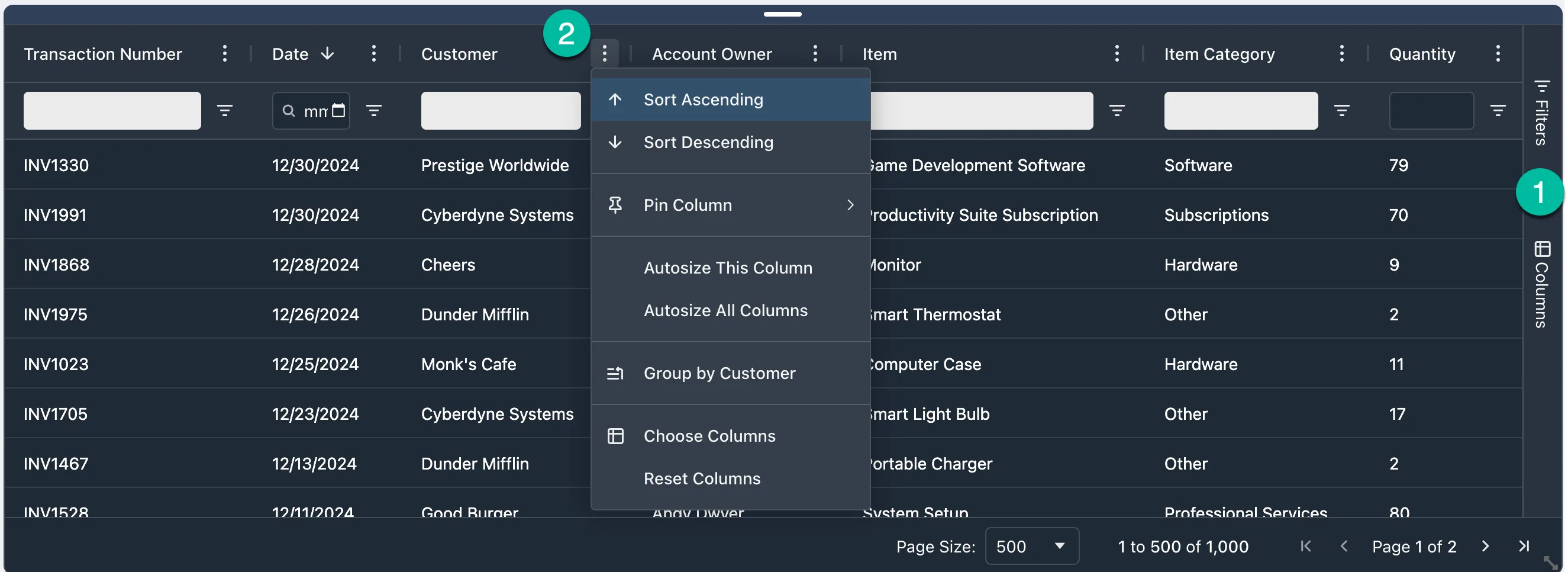The height and width of the screenshot is (572, 1568).
Task: Select Sort Ascending menu item
Action: (x=730, y=99)
